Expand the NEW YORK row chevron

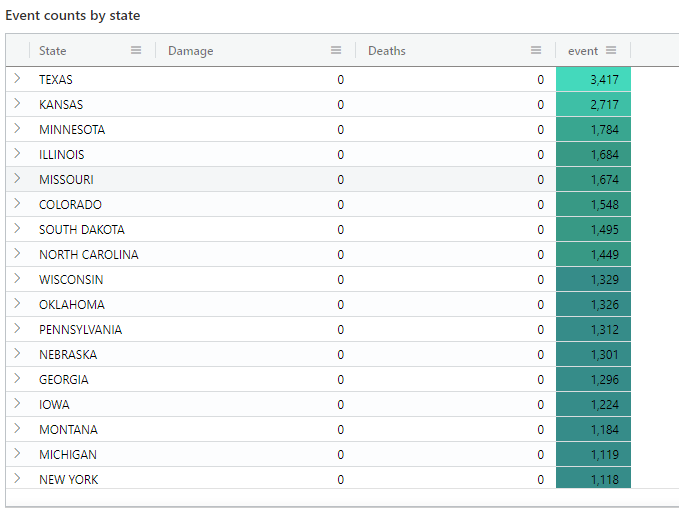(17, 479)
